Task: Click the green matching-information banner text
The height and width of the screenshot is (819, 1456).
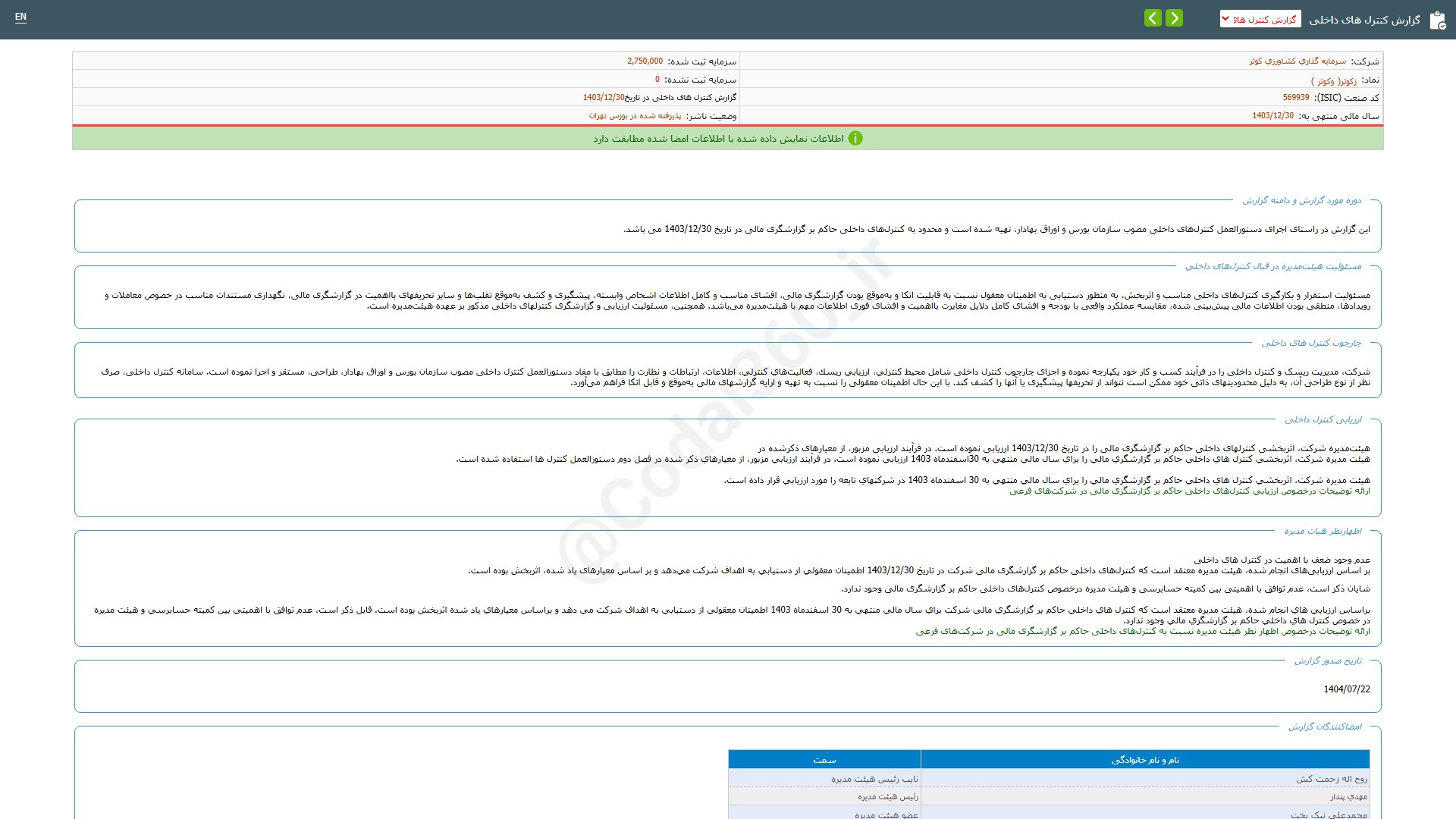Action: (718, 139)
